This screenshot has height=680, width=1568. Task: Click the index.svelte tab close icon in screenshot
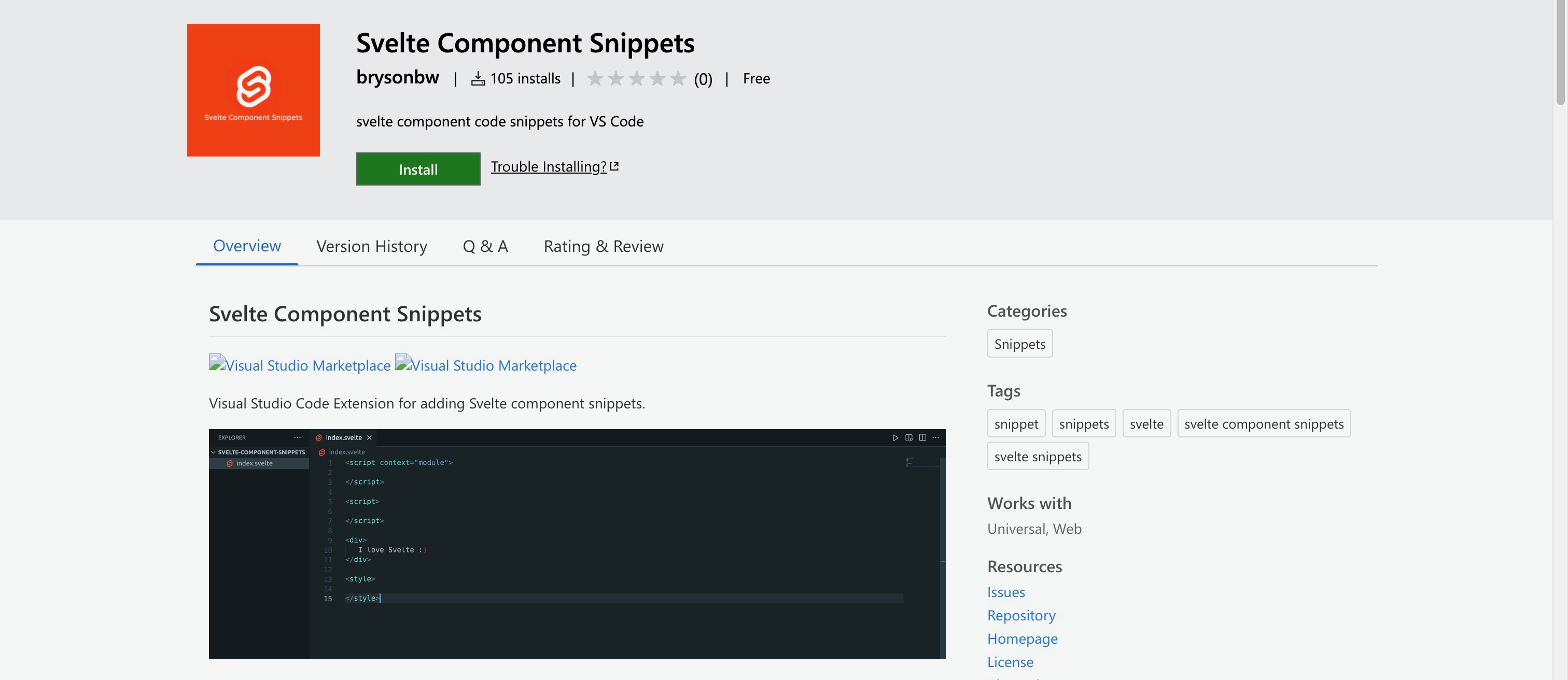369,437
